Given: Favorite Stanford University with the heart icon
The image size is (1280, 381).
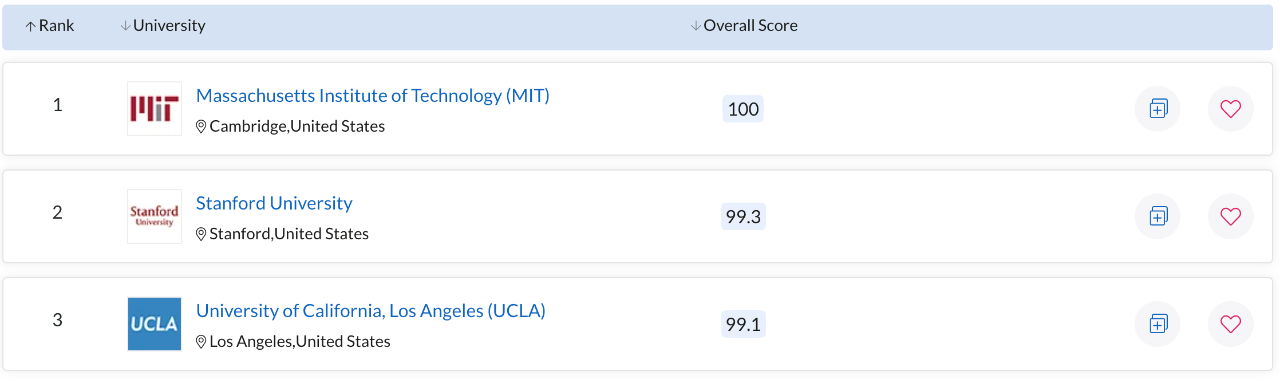Looking at the screenshot, I should click(x=1230, y=216).
